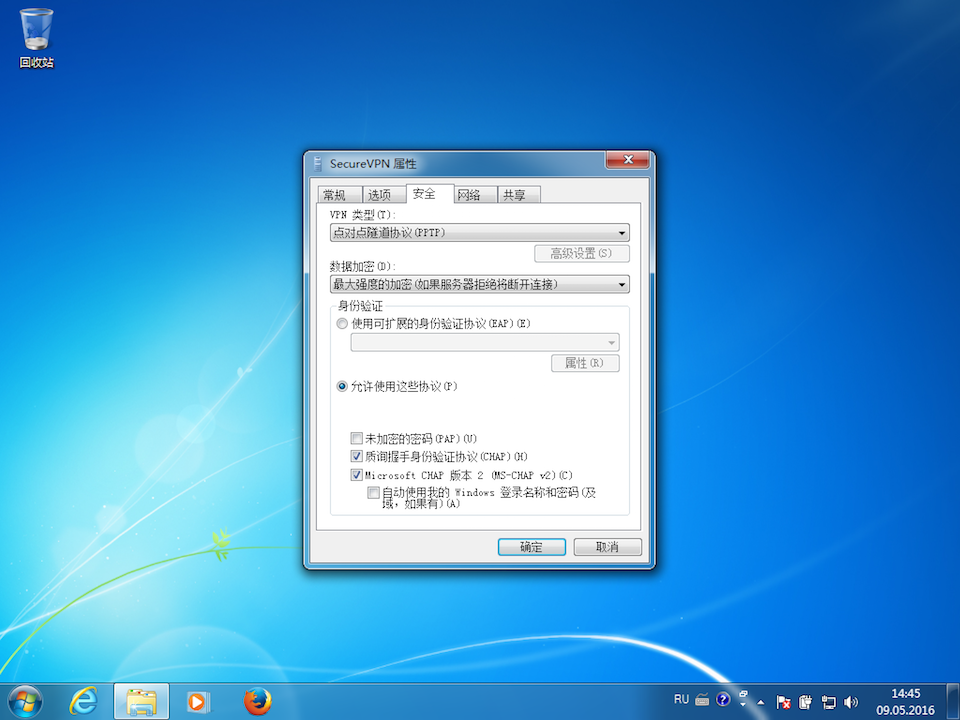
Task: Open Windows Explorer from the taskbar
Action: (141, 702)
